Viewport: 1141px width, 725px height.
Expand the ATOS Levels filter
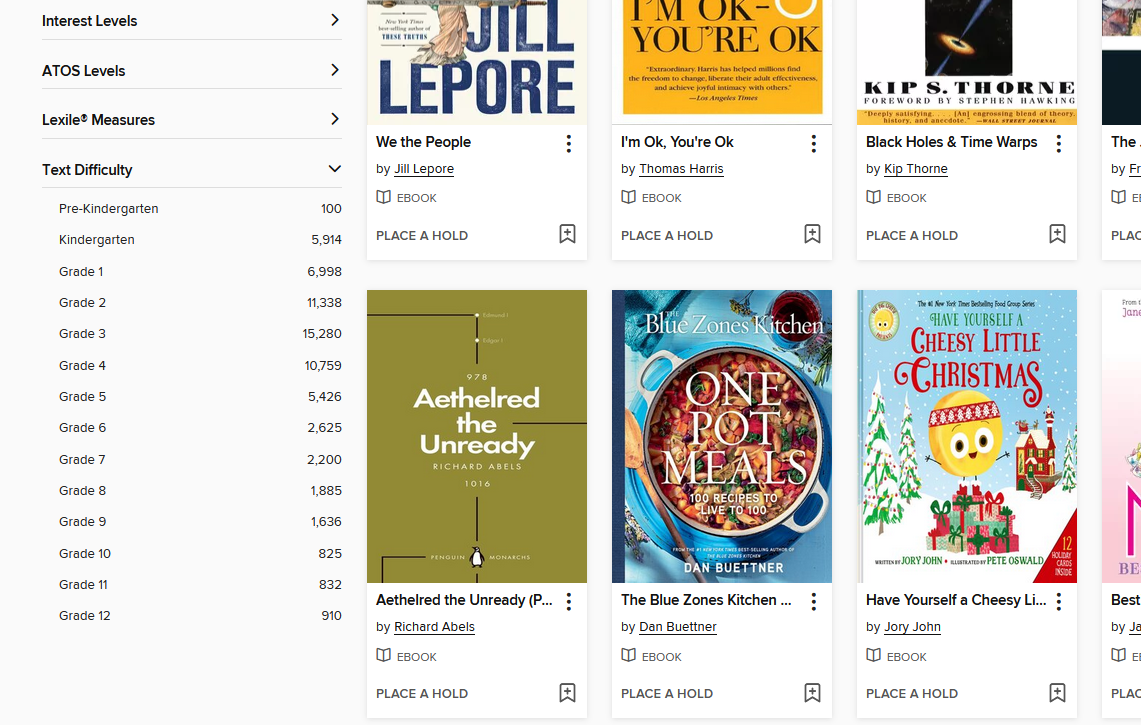[x=334, y=70]
